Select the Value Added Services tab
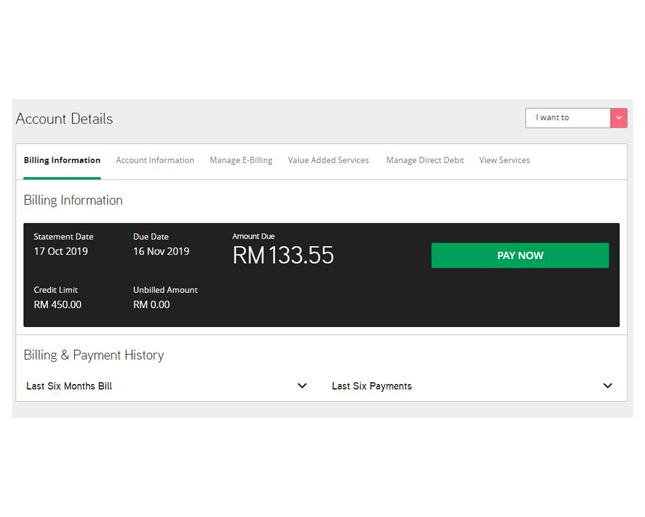 click(x=328, y=160)
